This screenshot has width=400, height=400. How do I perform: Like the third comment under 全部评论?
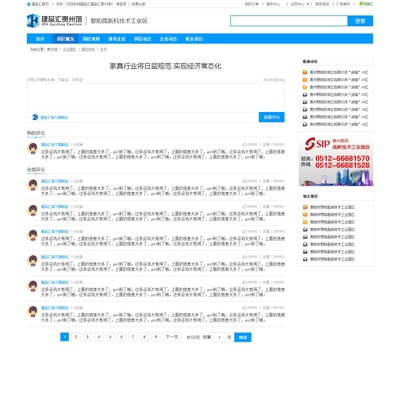click(244, 231)
